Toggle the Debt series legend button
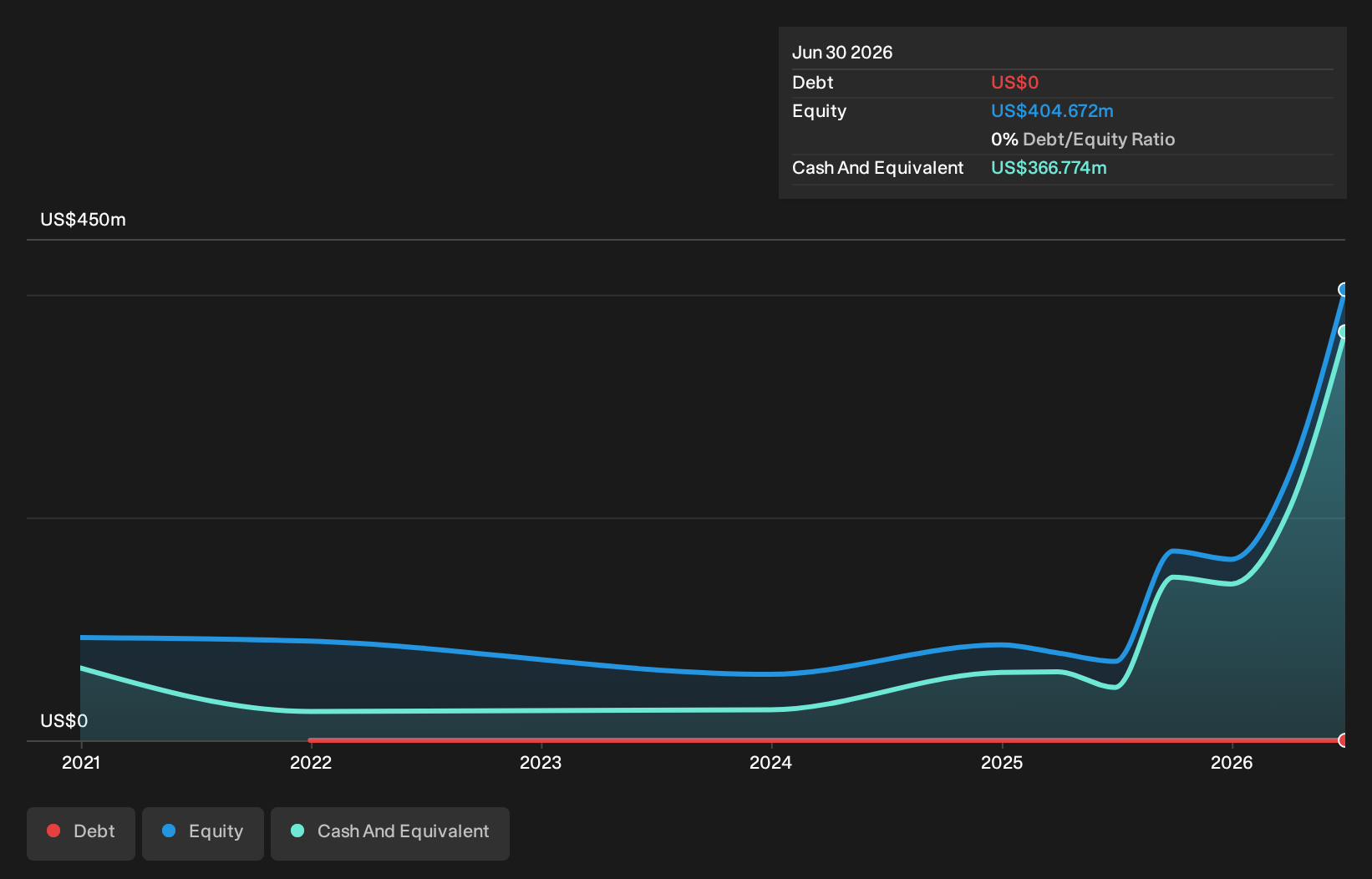This screenshot has height=879, width=1372. point(81,833)
